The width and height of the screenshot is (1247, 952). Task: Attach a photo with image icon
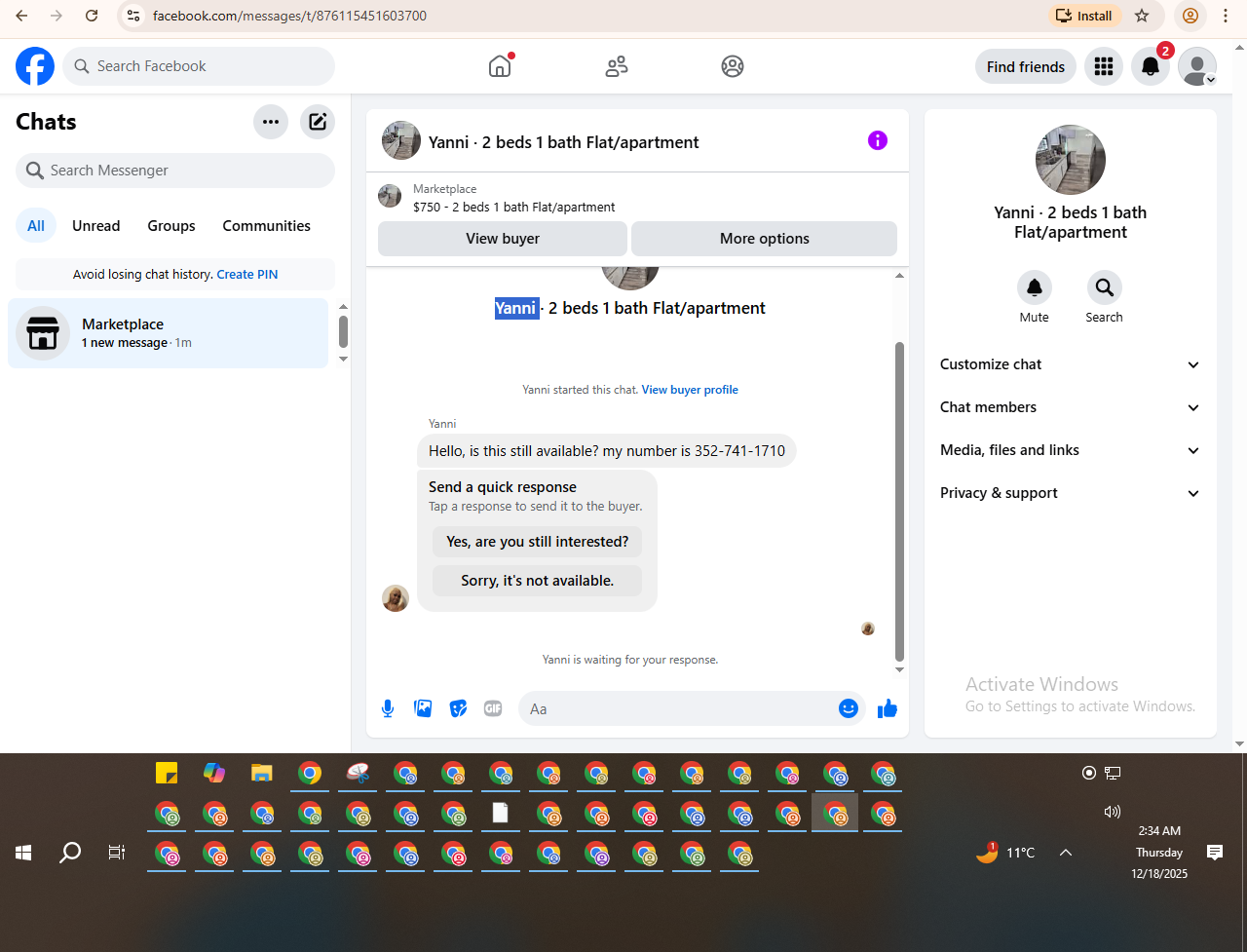coord(423,708)
